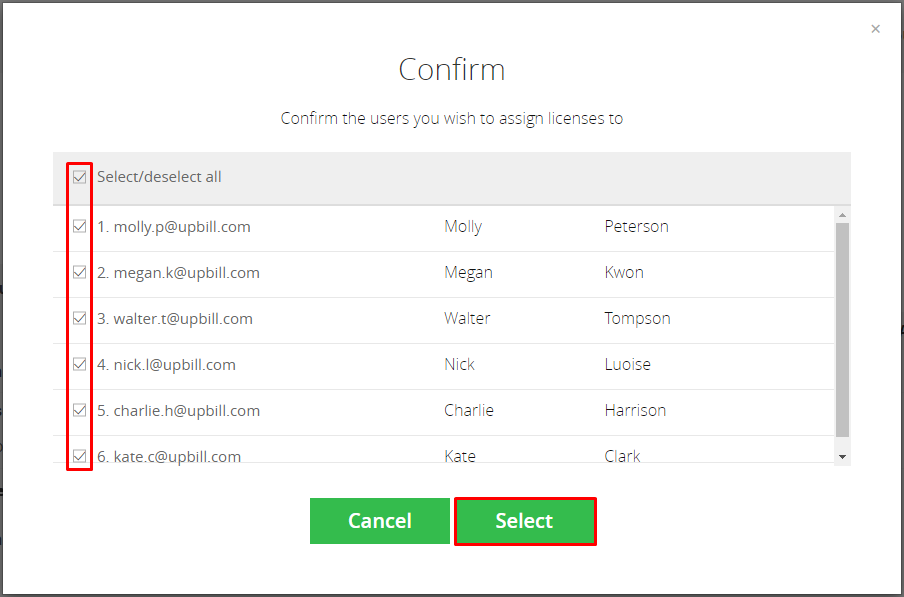The height and width of the screenshot is (597, 904).
Task: Click the Kate Clark row
Action: click(443, 450)
